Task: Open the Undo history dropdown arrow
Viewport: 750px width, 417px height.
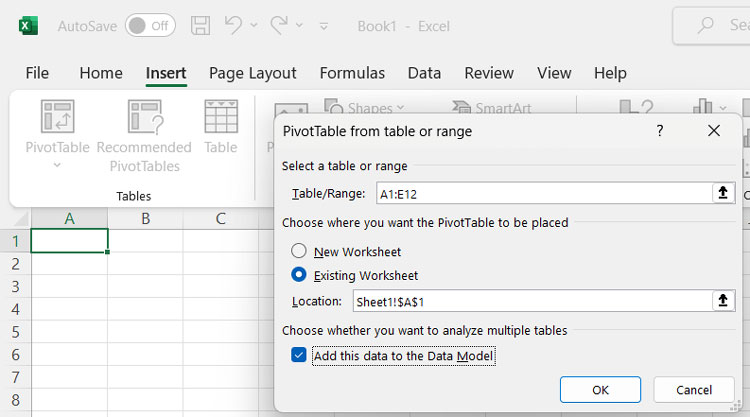Action: [254, 27]
